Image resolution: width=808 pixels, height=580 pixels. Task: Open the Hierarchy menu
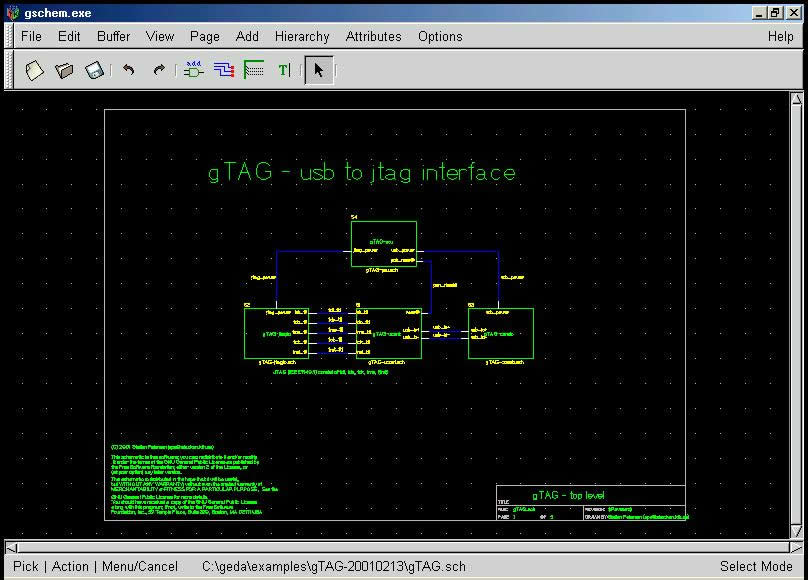point(302,37)
